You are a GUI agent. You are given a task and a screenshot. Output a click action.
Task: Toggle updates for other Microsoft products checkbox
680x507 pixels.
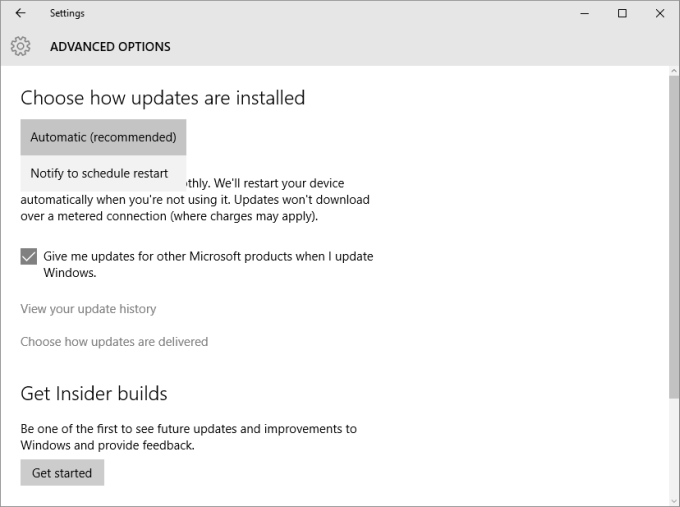[x=29, y=257]
